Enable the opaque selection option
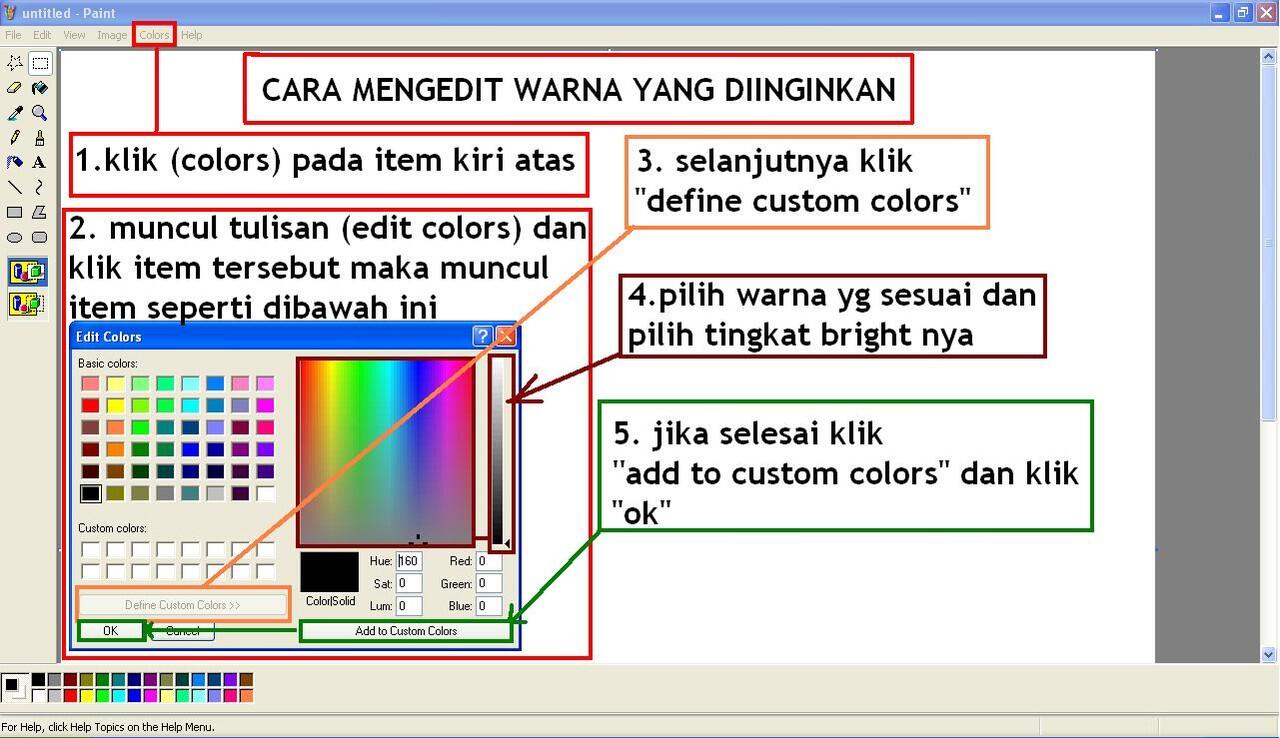This screenshot has height=738, width=1280. pos(27,272)
